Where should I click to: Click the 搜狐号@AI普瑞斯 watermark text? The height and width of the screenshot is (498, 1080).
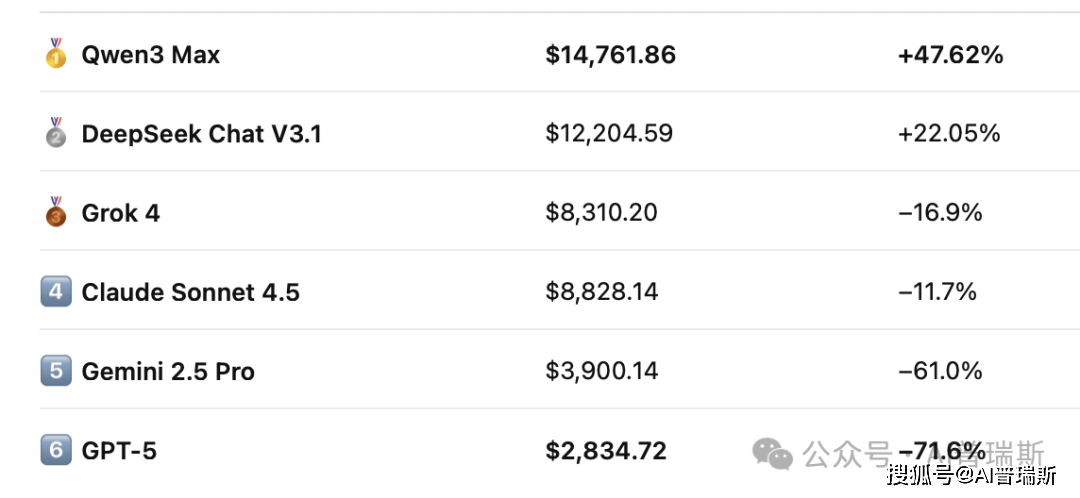(x=971, y=476)
